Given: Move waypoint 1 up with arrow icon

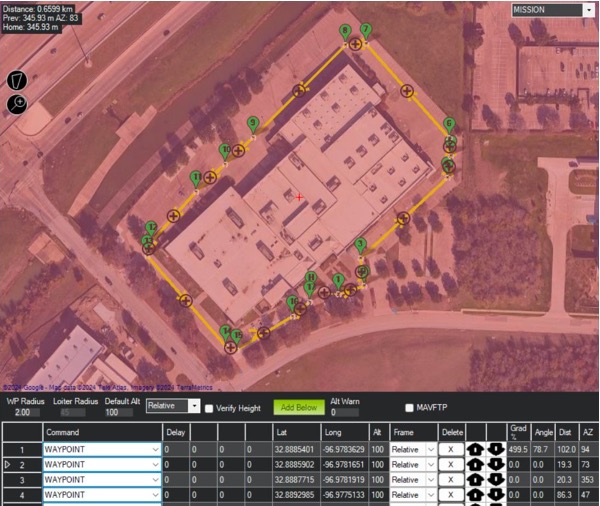Looking at the screenshot, I should point(476,450).
